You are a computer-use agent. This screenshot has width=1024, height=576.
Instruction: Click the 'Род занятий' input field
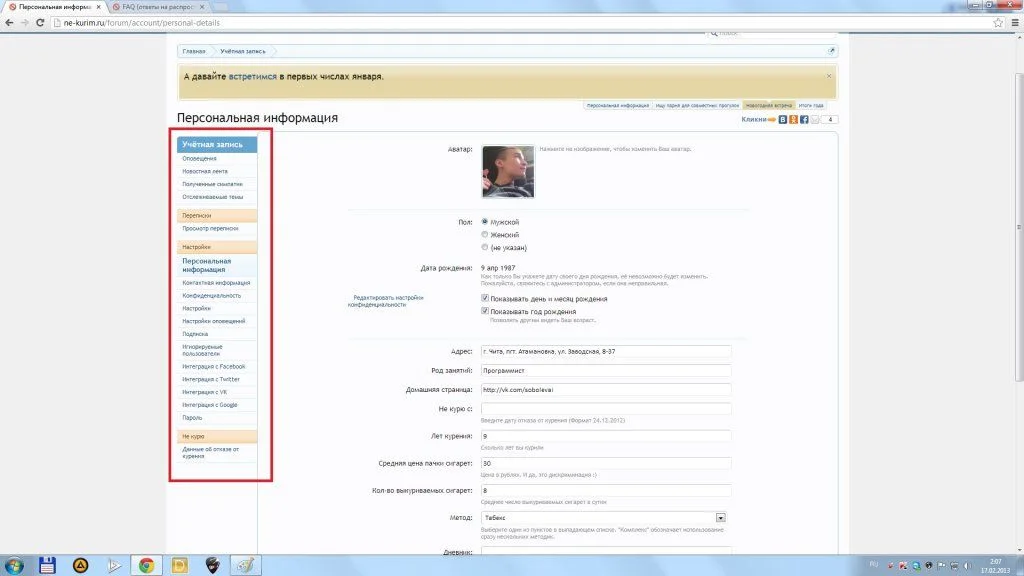[x=606, y=370]
